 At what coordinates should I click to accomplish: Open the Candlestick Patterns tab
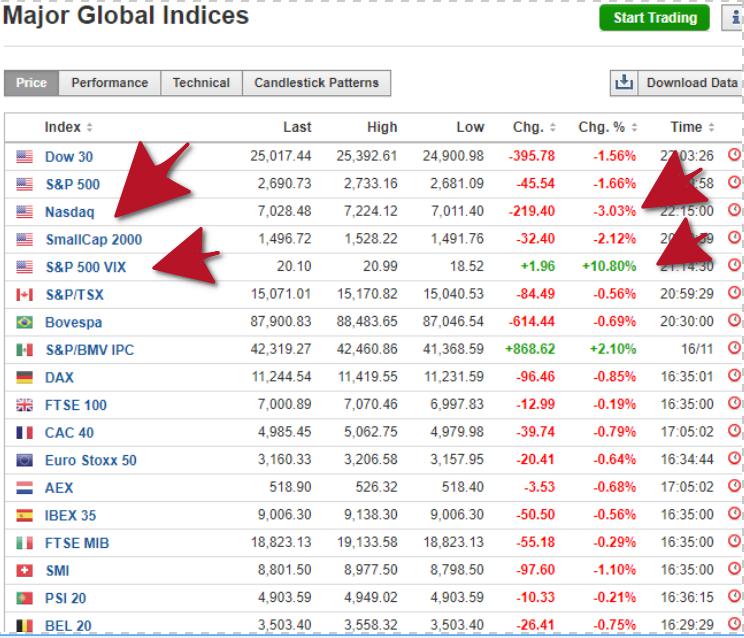[x=316, y=83]
